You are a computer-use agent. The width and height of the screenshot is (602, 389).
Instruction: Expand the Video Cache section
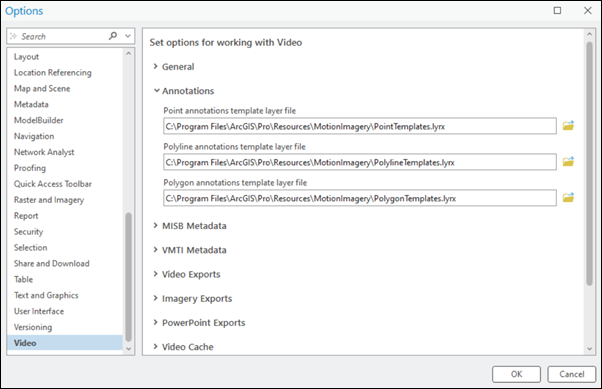click(155, 346)
